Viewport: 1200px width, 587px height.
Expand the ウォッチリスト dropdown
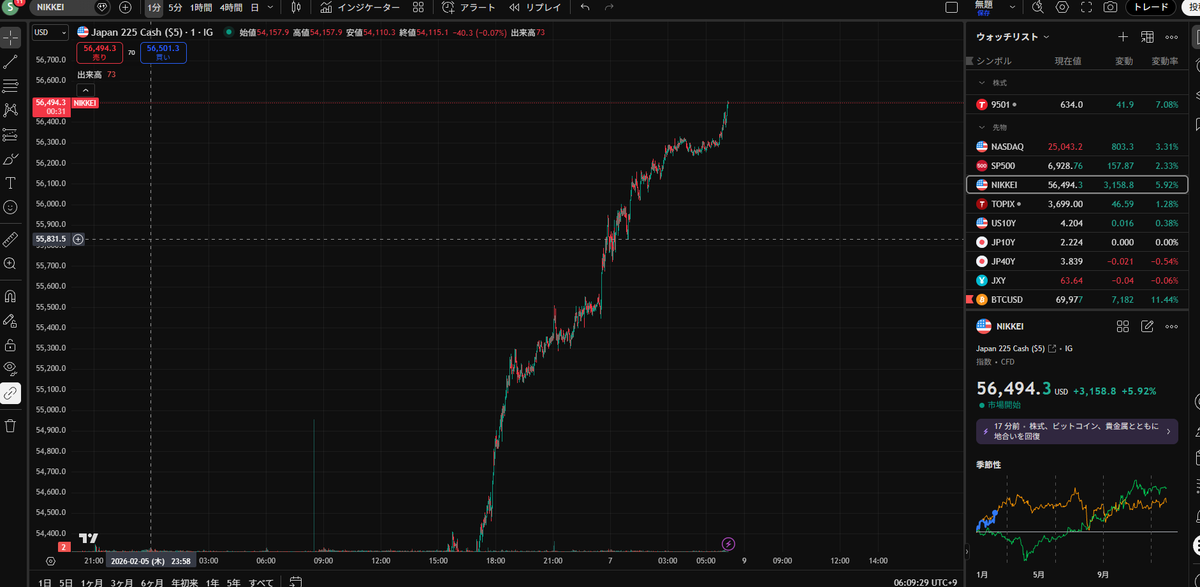(1013, 37)
